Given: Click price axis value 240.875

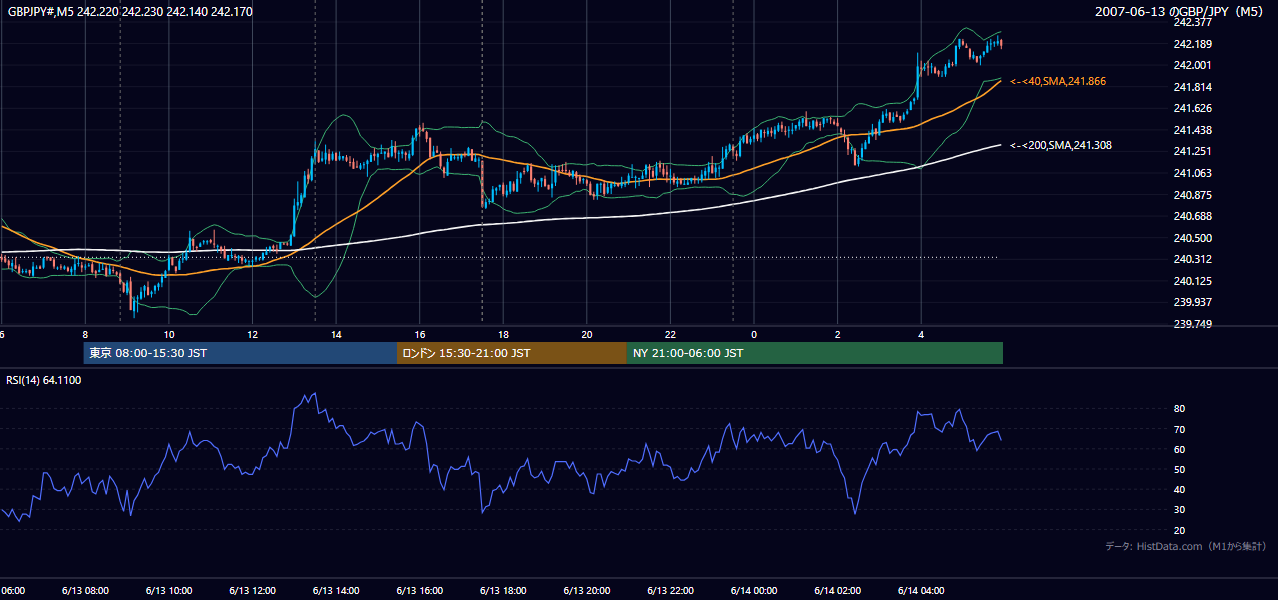Looking at the screenshot, I should 1192,195.
